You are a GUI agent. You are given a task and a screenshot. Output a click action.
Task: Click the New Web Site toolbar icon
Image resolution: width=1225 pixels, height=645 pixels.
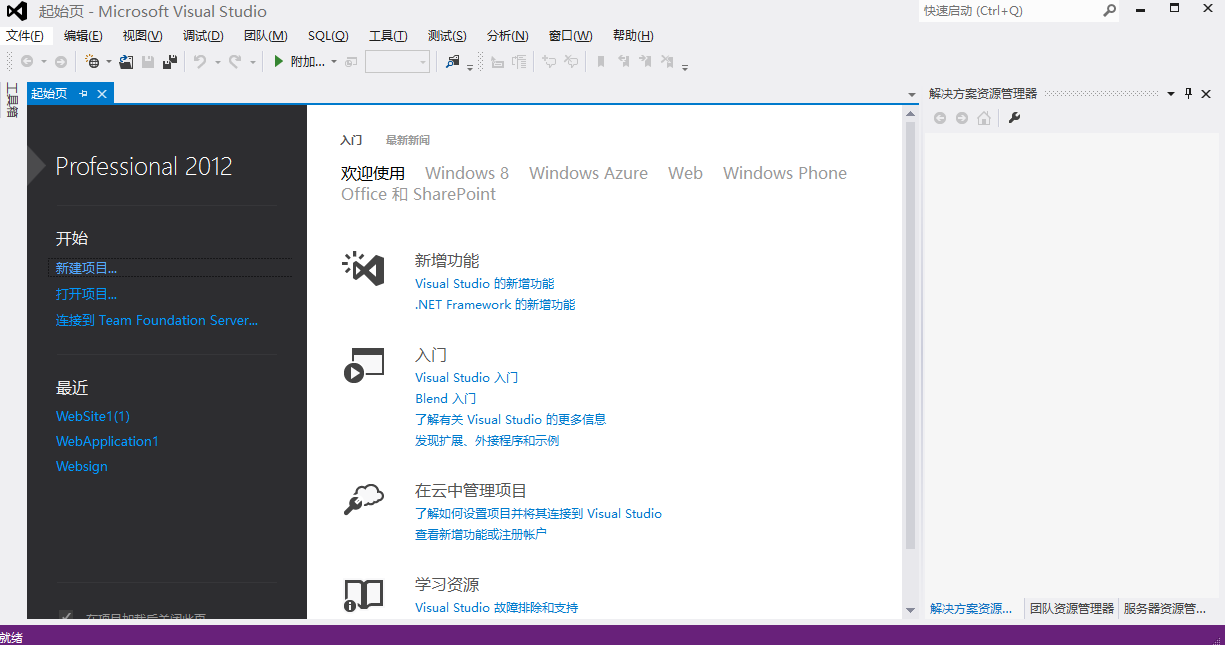94,62
